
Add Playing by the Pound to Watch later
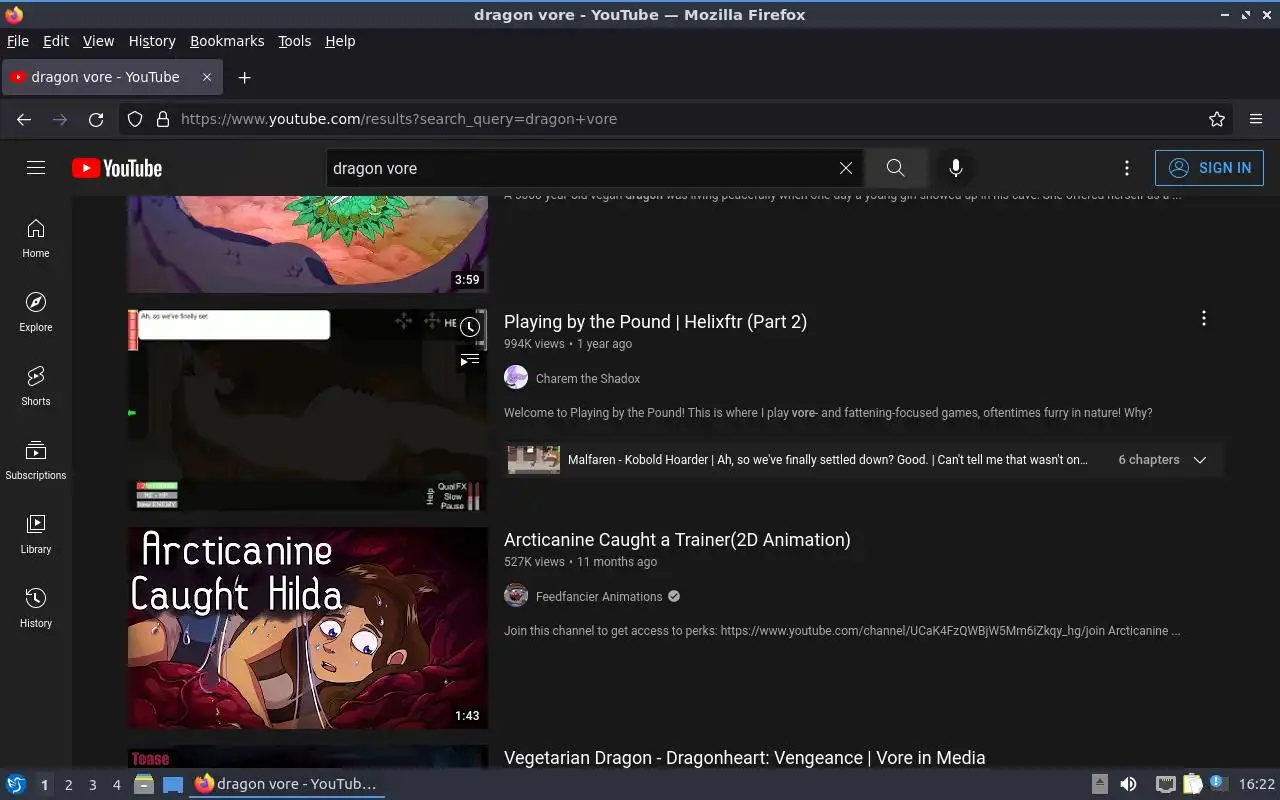[x=470, y=327]
